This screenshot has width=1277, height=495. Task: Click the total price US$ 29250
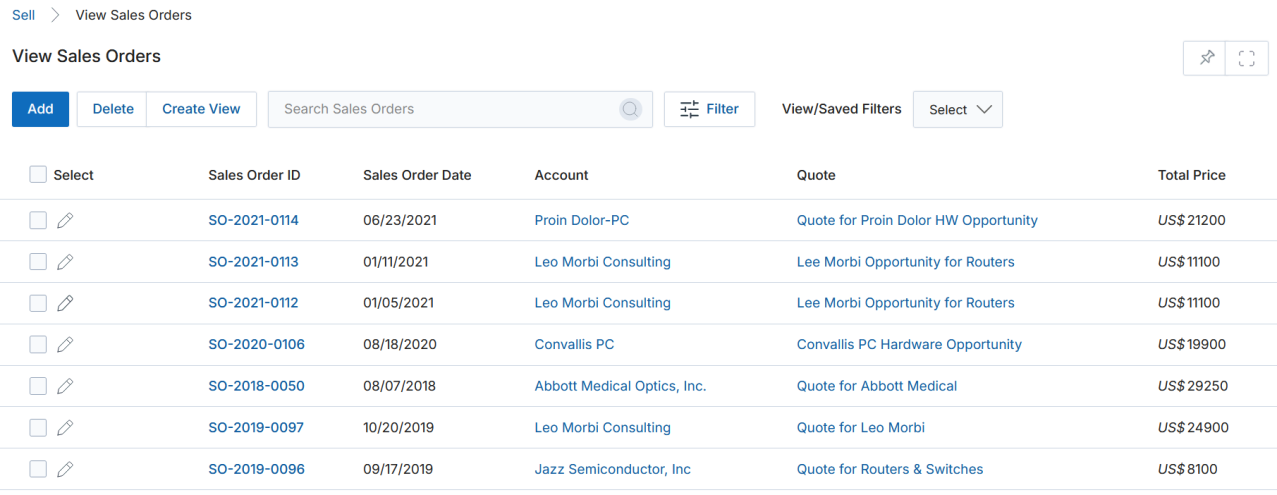tap(1193, 386)
